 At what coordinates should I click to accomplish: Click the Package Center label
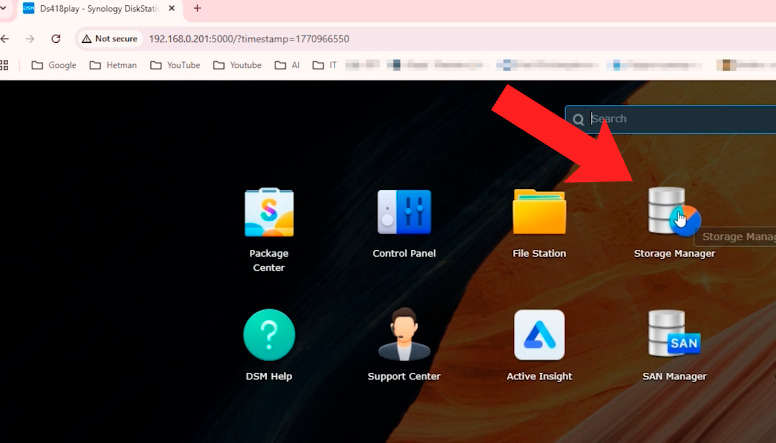coord(269,260)
